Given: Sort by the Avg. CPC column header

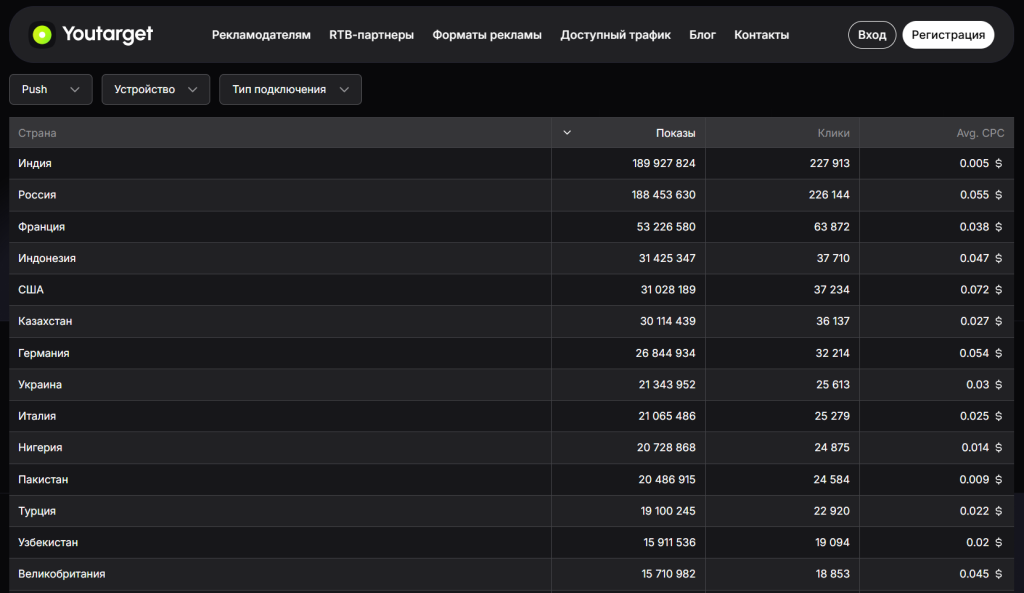Looking at the screenshot, I should tap(979, 133).
